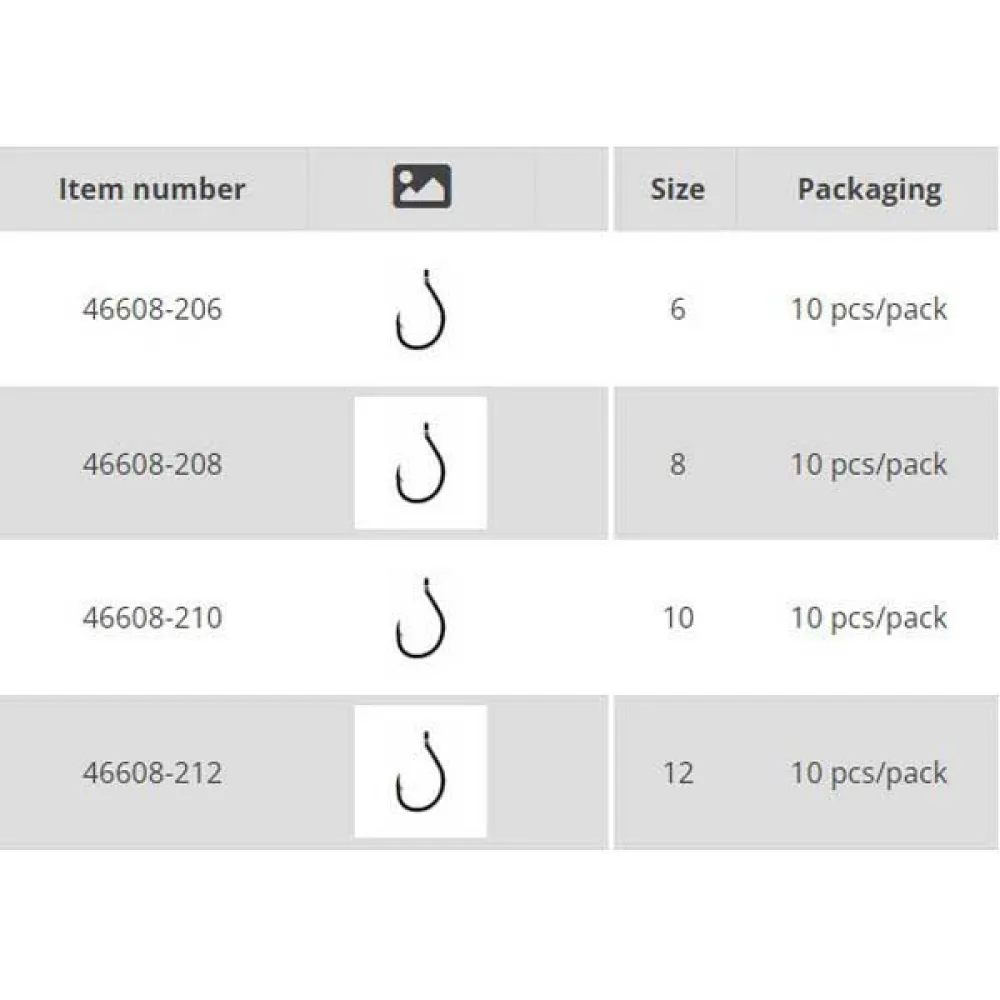Select the size 10 cell

[x=677, y=617]
